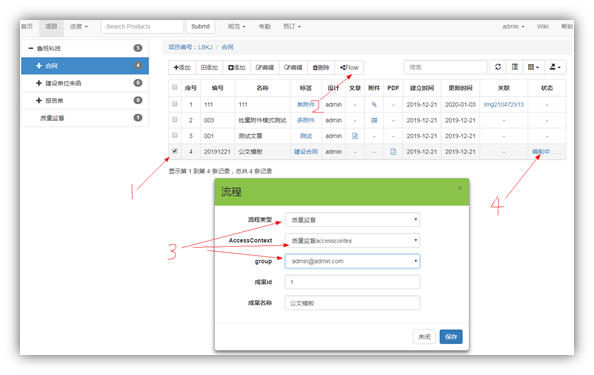Focus the 搜索 table search box
The height and width of the screenshot is (375, 594).
[446, 67]
